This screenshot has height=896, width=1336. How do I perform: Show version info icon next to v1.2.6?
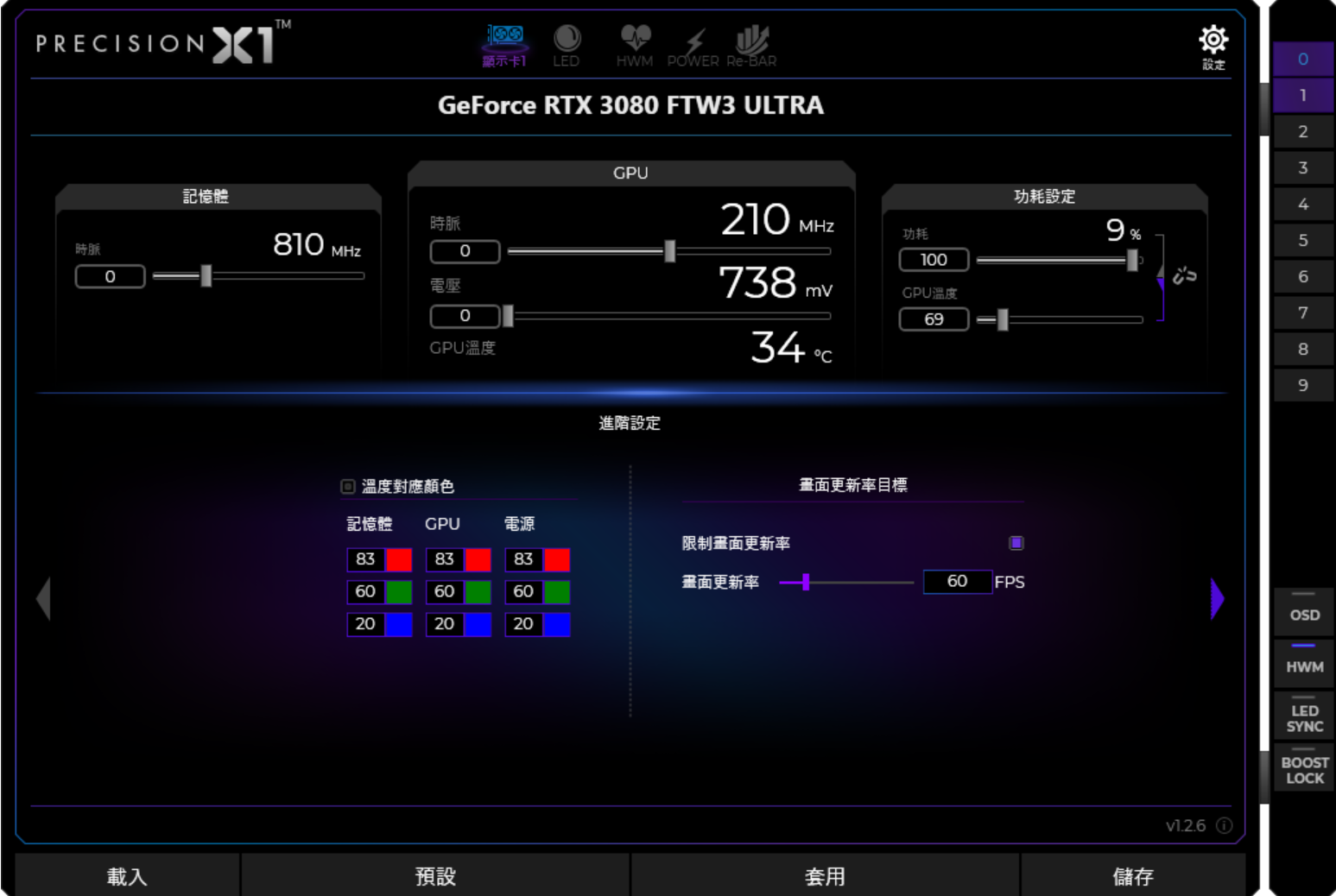pyautogui.click(x=1224, y=825)
